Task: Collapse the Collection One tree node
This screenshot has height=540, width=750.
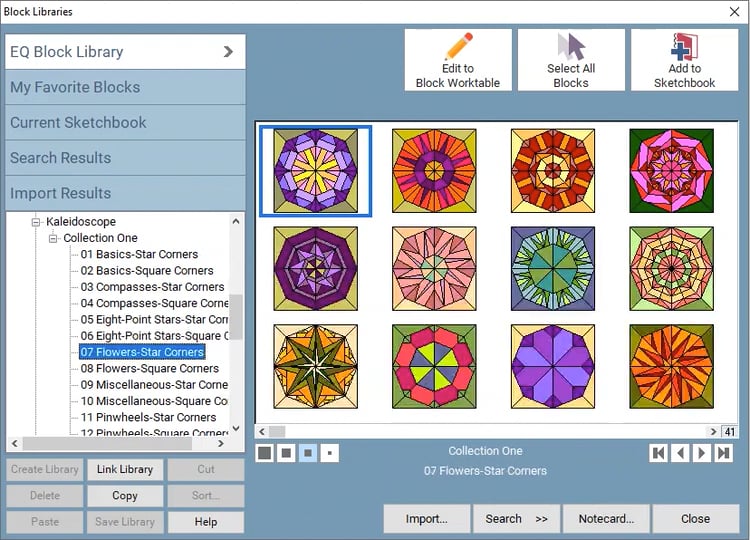Action: pyautogui.click(x=53, y=238)
